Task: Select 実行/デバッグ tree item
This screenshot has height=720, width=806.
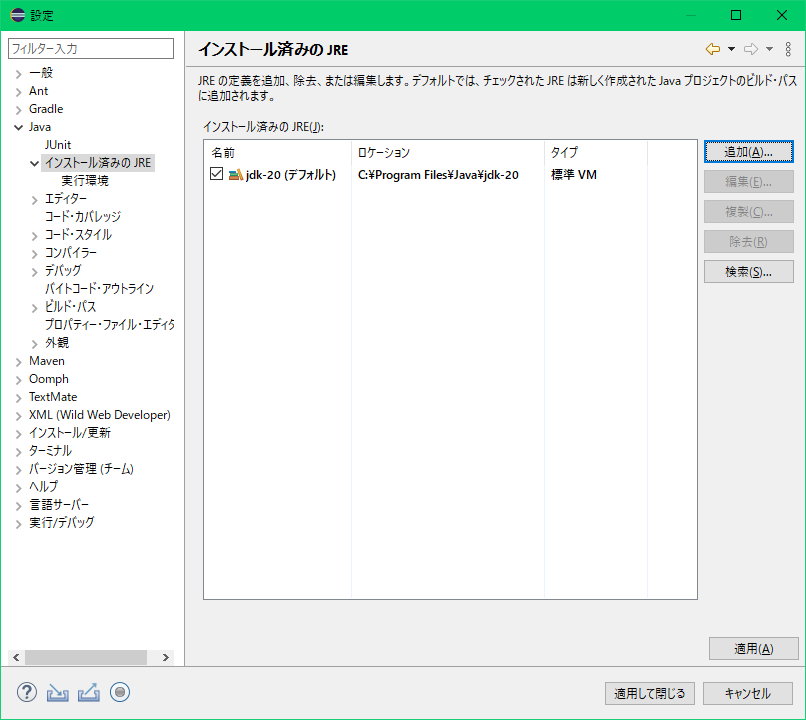Action: coord(61,523)
